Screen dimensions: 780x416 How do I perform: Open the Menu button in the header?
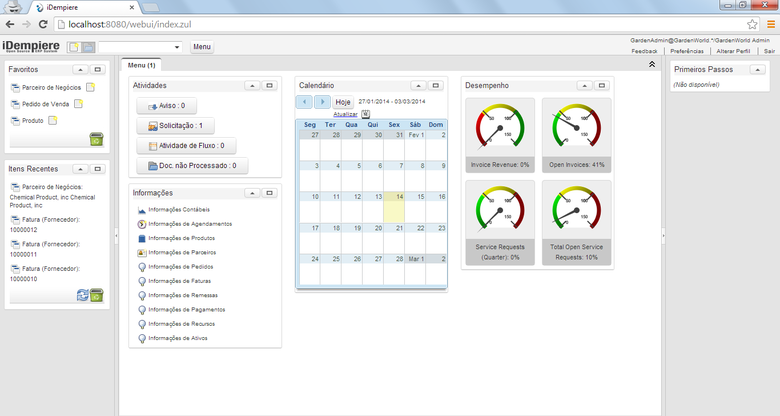(x=201, y=47)
